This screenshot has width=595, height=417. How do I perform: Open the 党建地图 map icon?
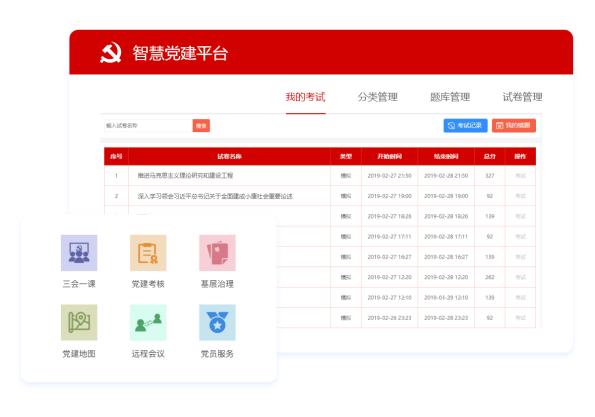tap(79, 322)
